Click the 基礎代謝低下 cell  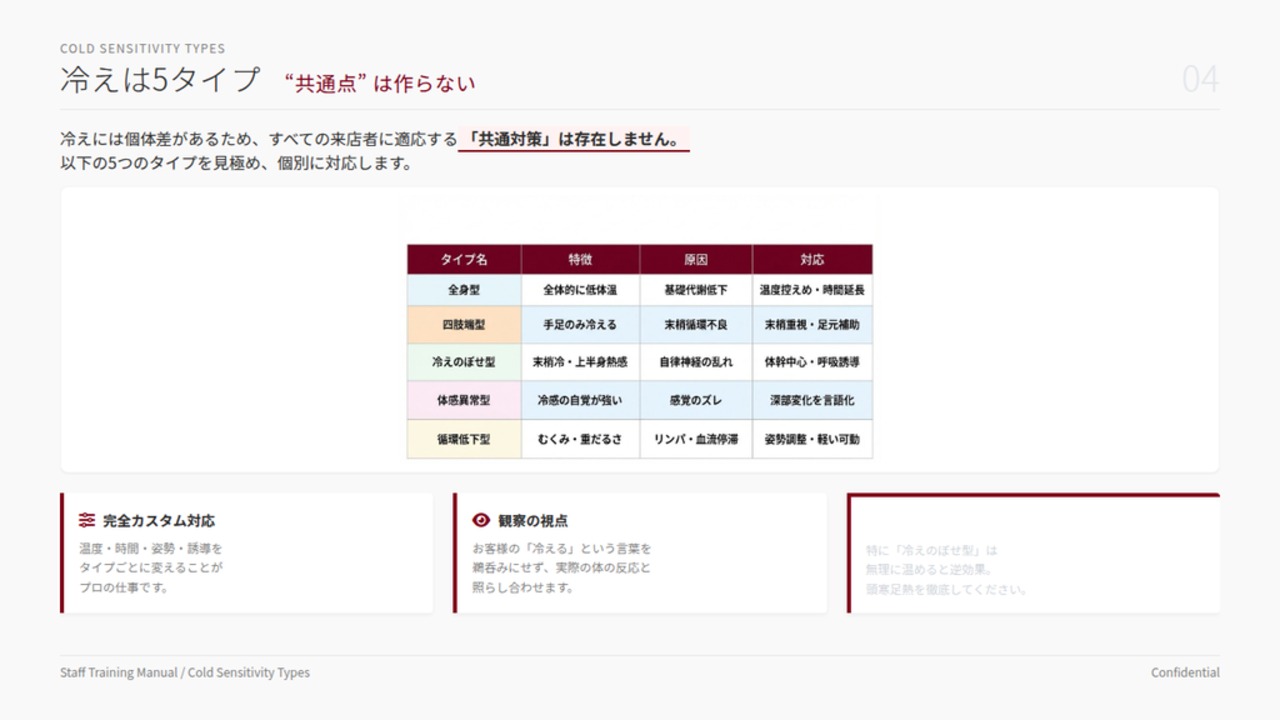(696, 290)
